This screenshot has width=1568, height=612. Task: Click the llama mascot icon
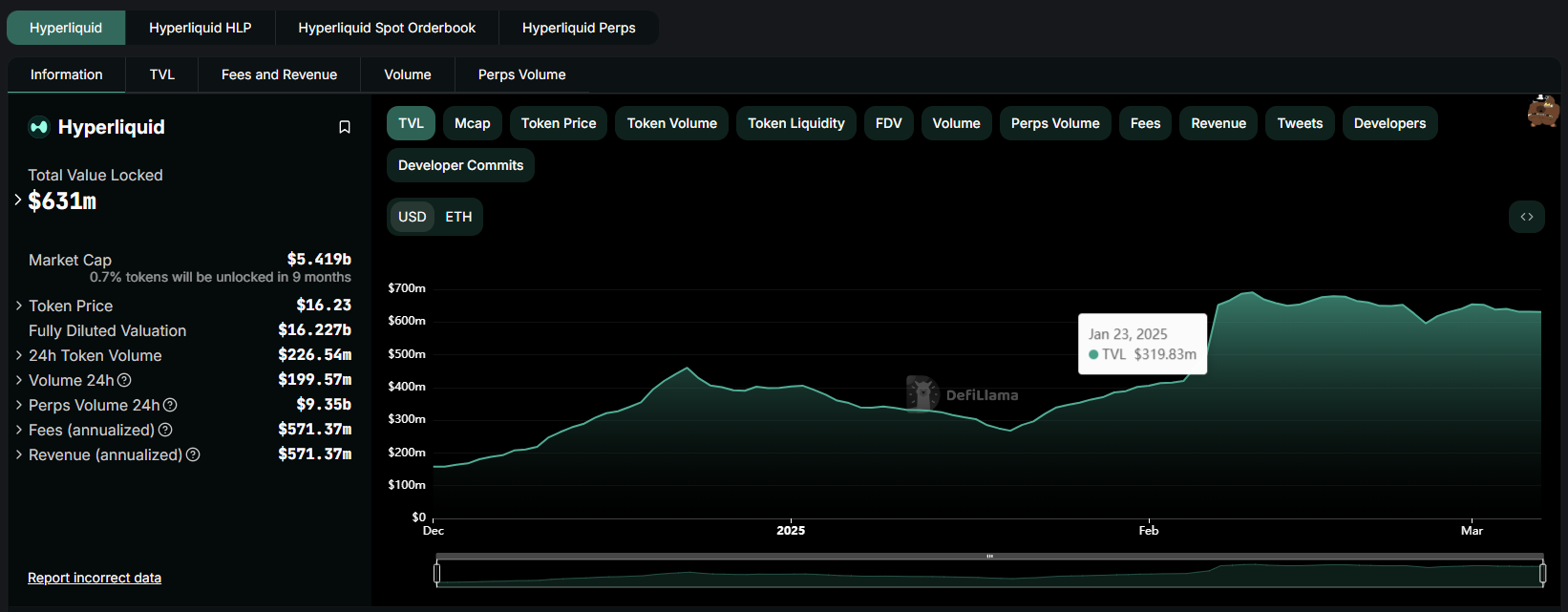click(1543, 111)
